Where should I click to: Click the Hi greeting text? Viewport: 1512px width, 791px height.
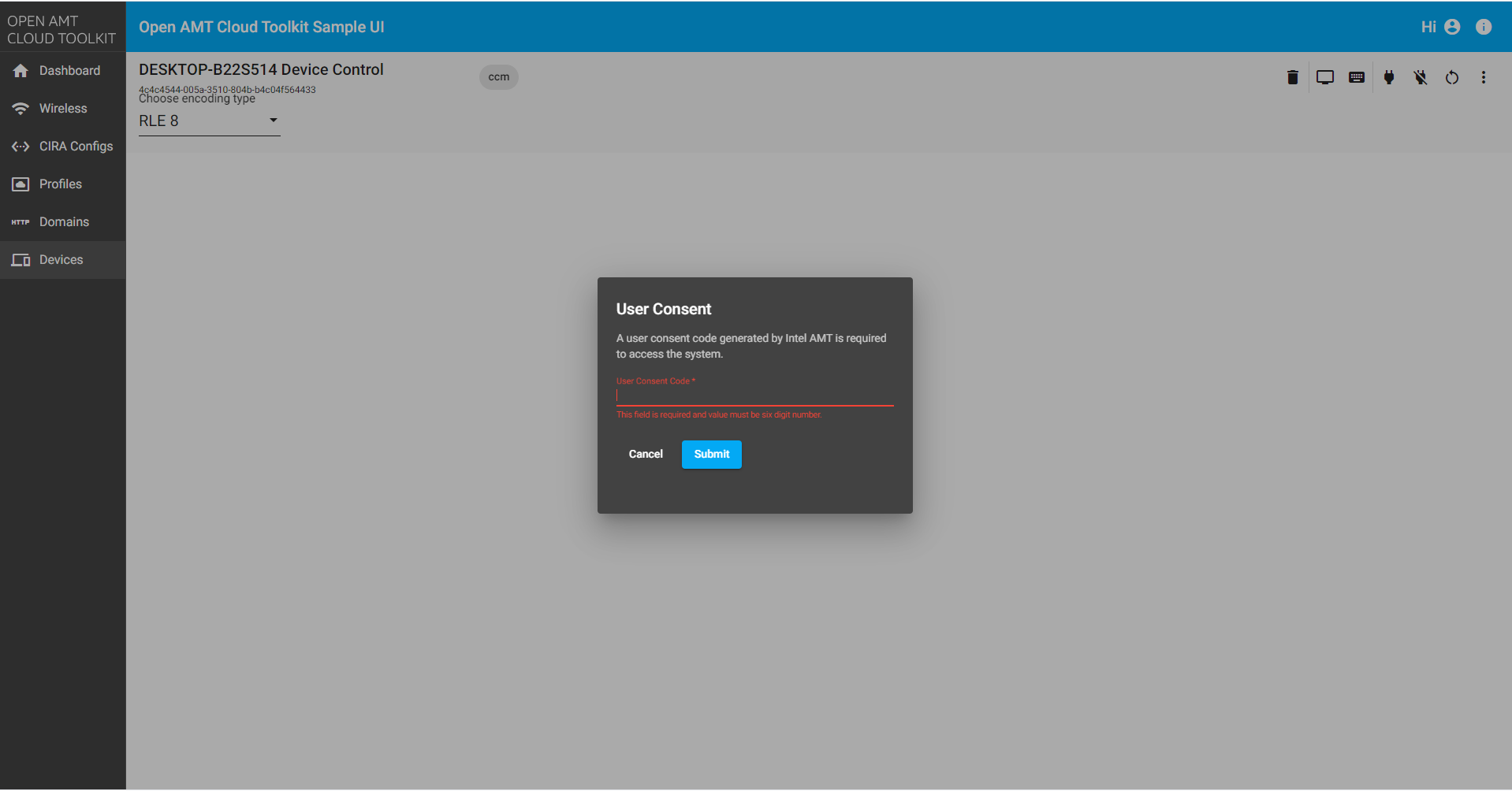tap(1428, 27)
